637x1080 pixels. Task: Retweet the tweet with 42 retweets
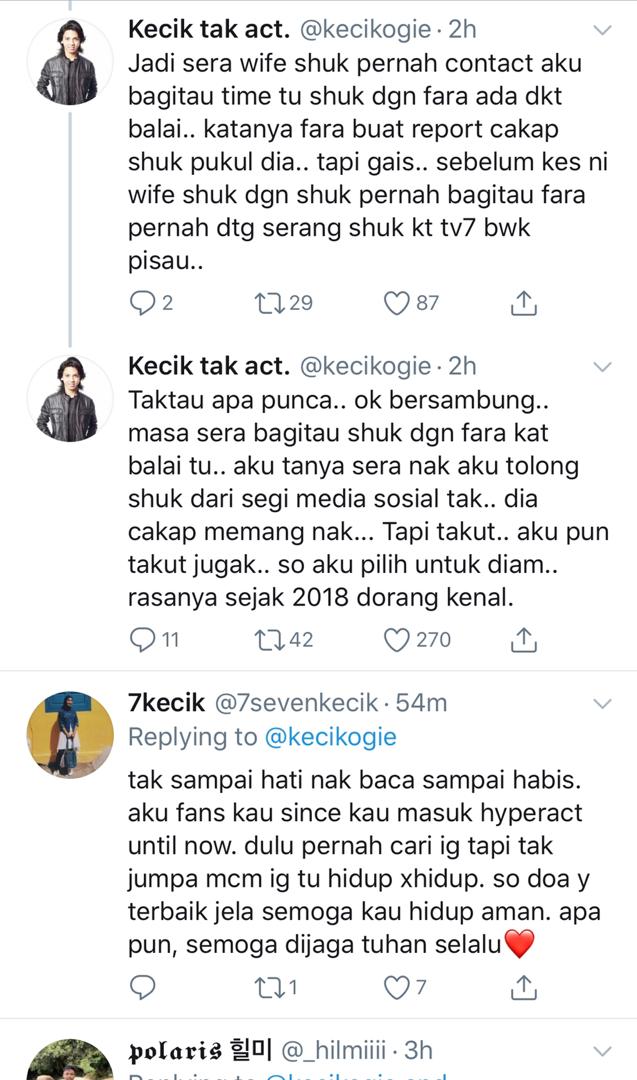point(270,639)
